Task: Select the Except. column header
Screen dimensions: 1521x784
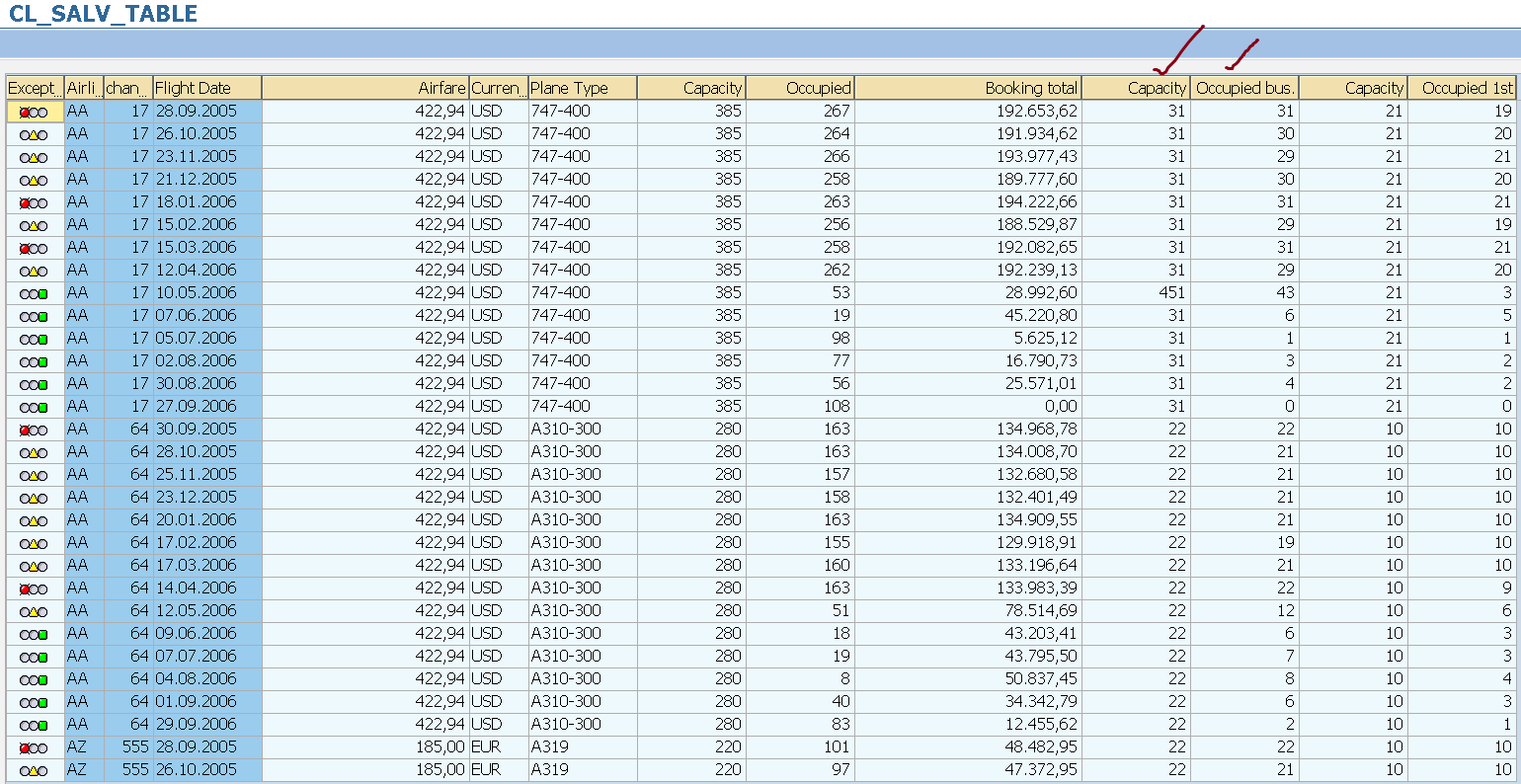Action: click(35, 88)
